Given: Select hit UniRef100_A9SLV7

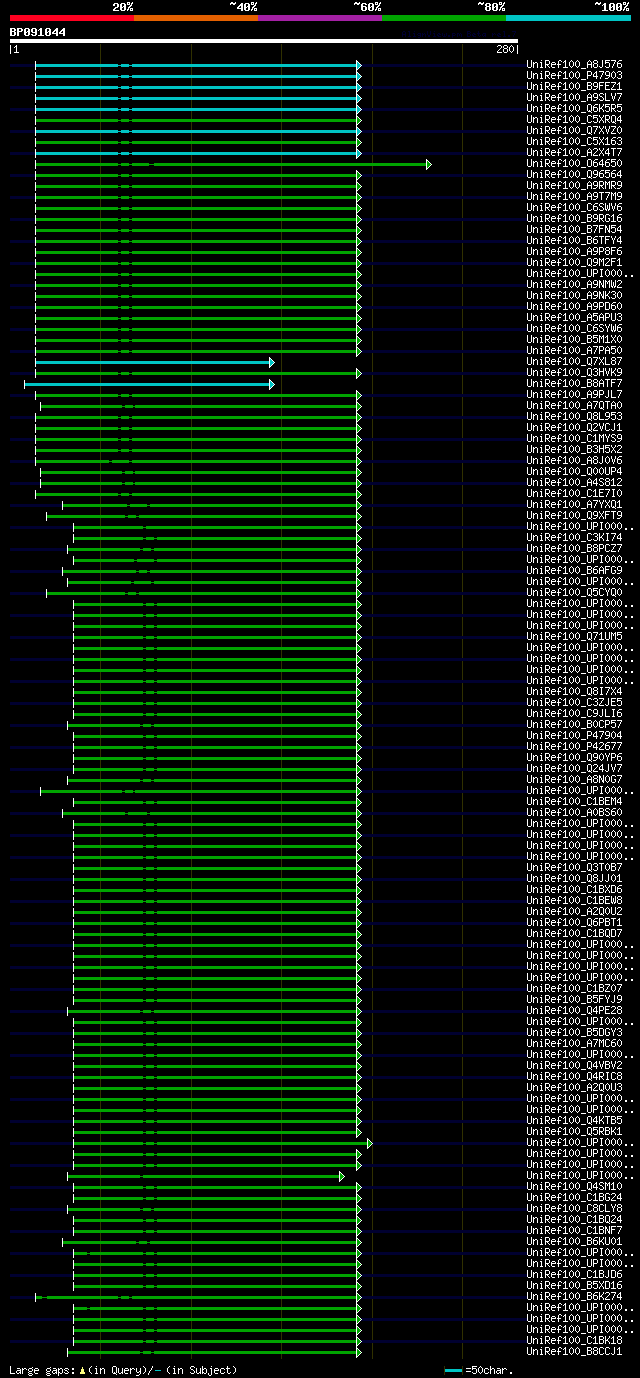Looking at the screenshot, I should pos(574,98).
